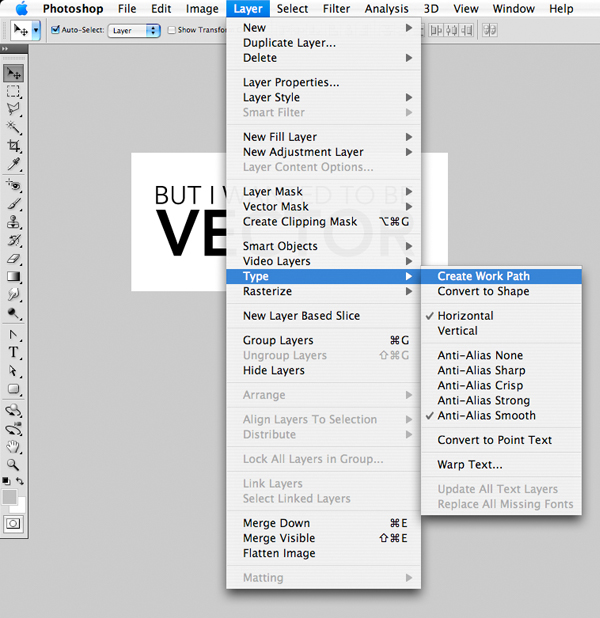Select the Burn tool

[13, 313]
